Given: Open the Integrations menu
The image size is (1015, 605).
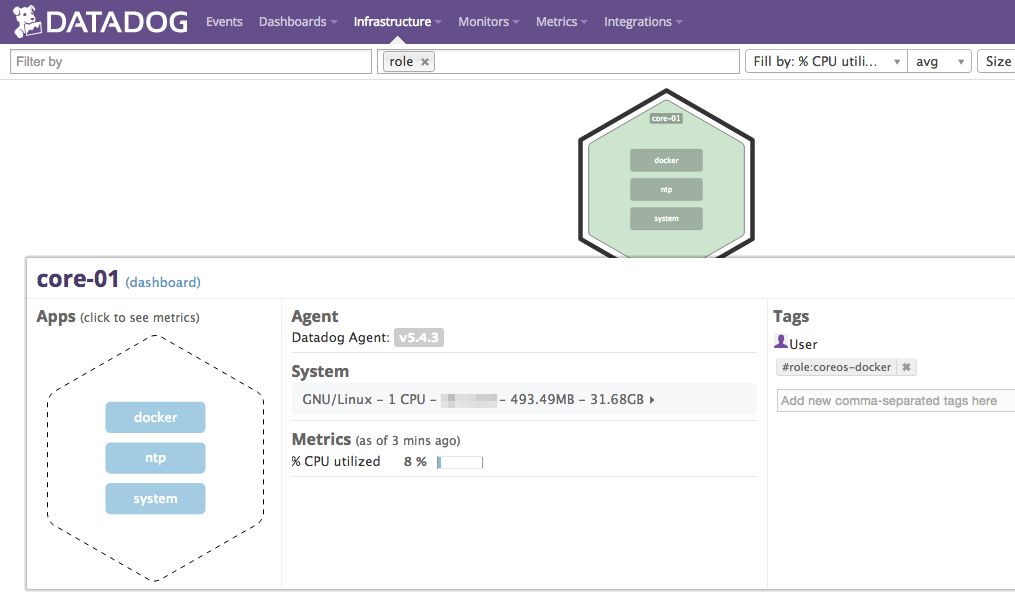Looking at the screenshot, I should 643,21.
